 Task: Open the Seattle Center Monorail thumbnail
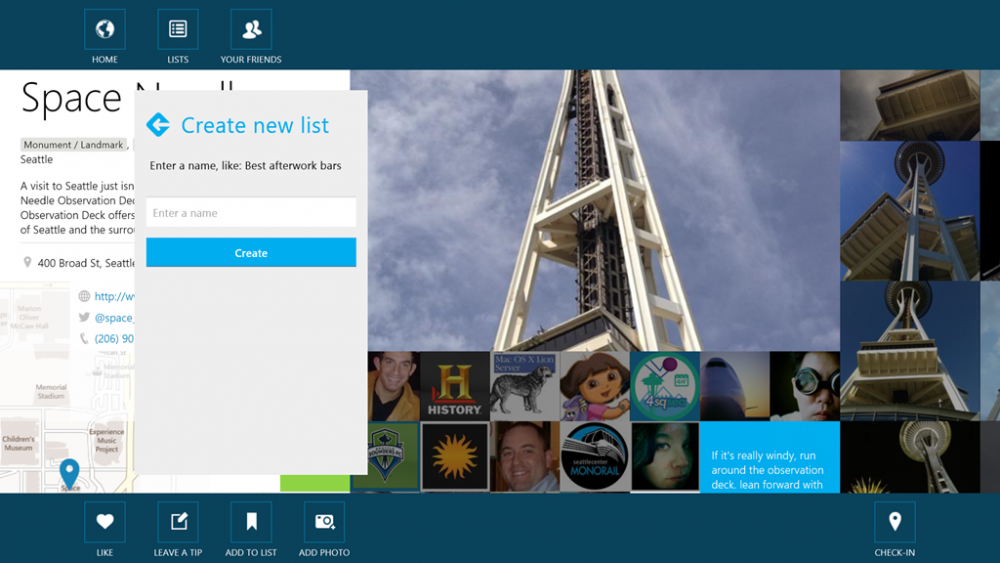pyautogui.click(x=594, y=456)
